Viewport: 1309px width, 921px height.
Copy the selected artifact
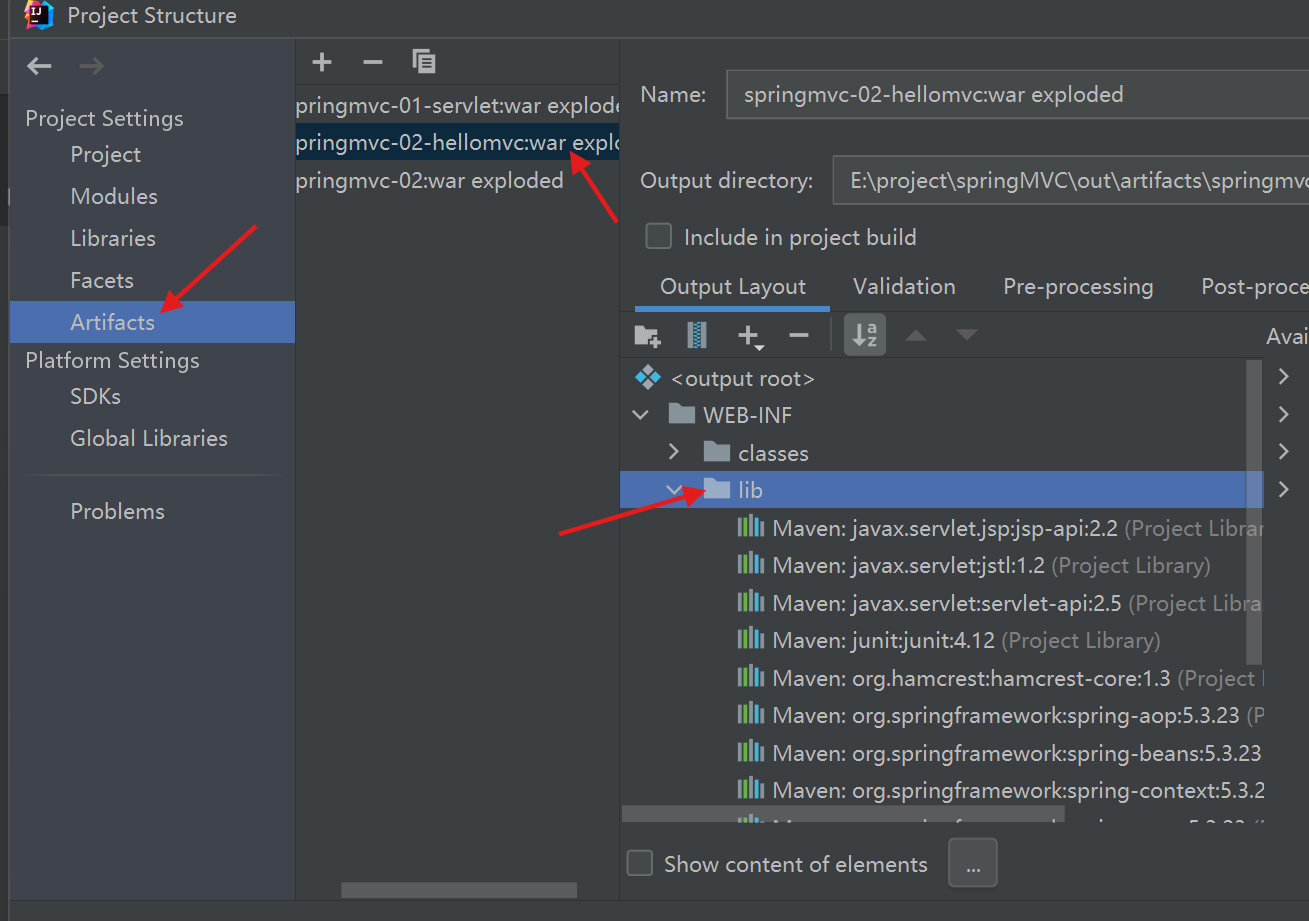424,62
